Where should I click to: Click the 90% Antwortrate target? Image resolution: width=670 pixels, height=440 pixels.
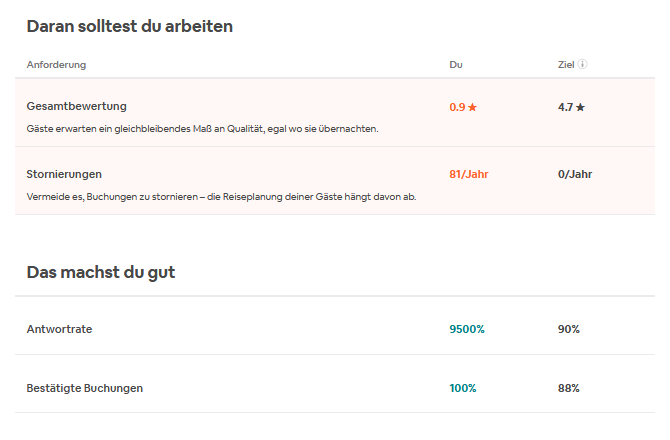tap(569, 329)
